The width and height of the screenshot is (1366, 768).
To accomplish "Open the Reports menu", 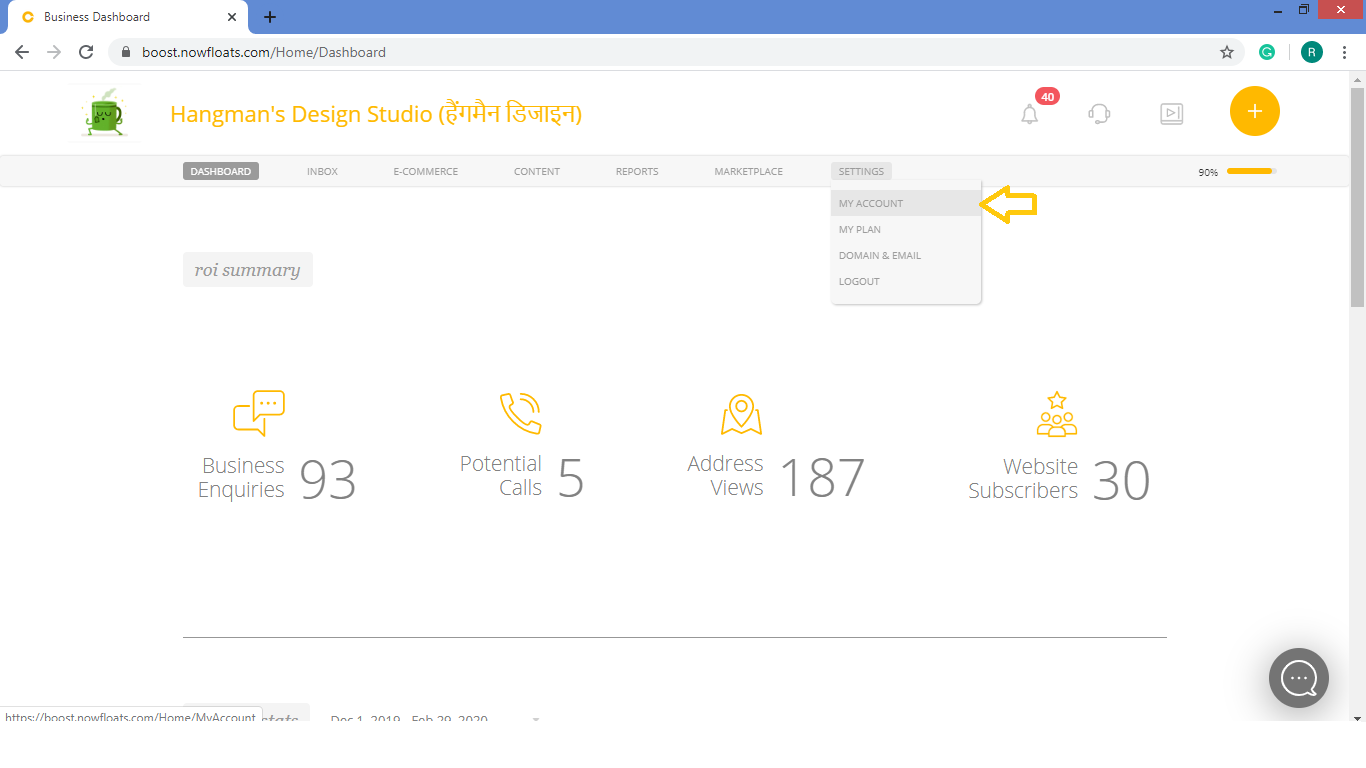I will click(637, 171).
